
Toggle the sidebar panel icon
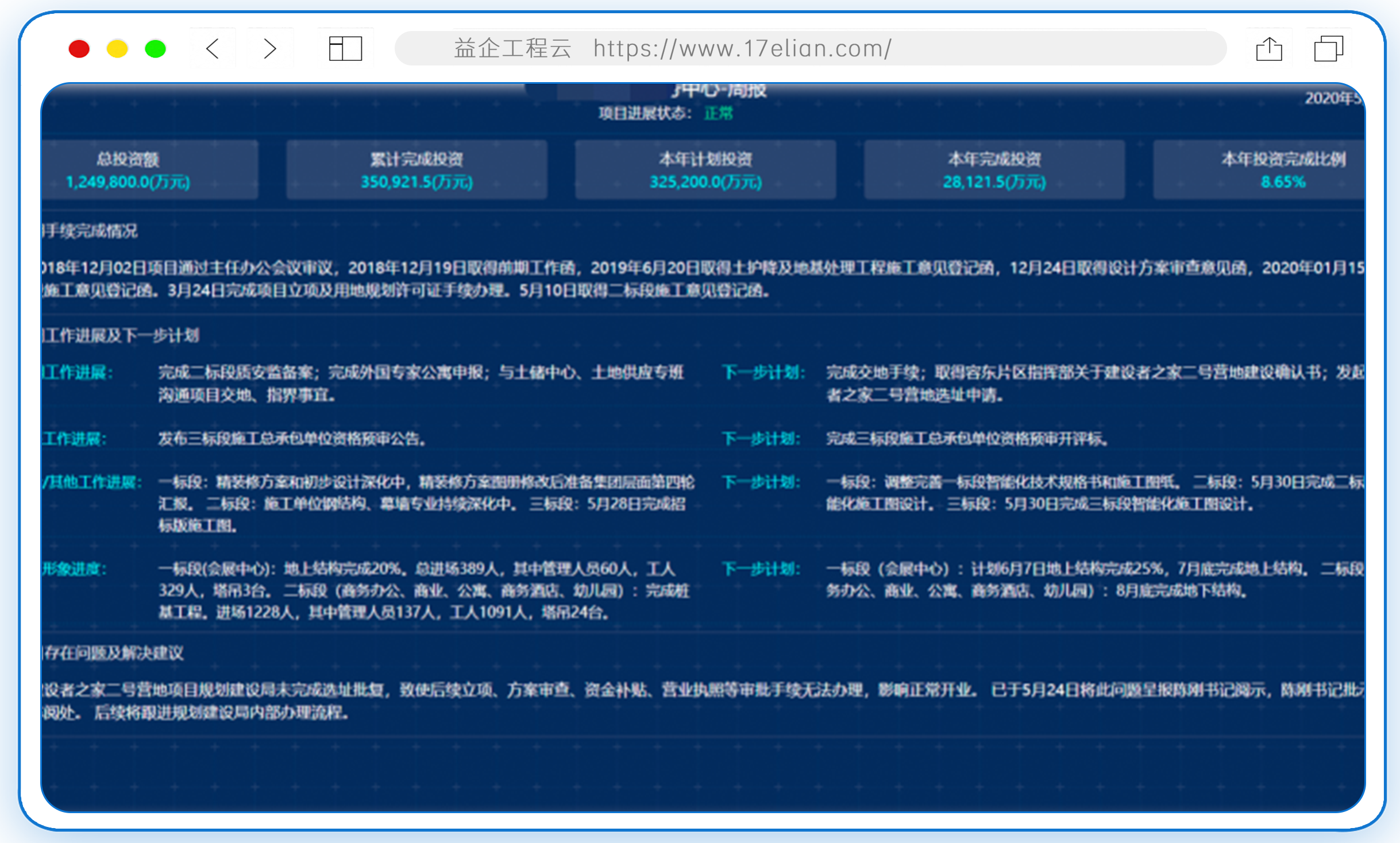345,49
